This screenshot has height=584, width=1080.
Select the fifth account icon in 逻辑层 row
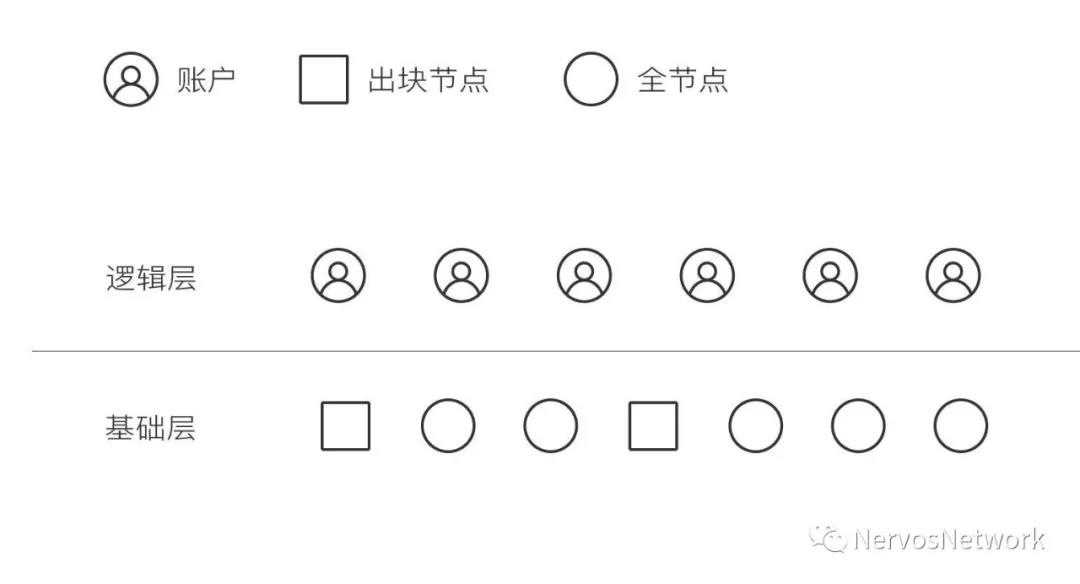point(830,275)
